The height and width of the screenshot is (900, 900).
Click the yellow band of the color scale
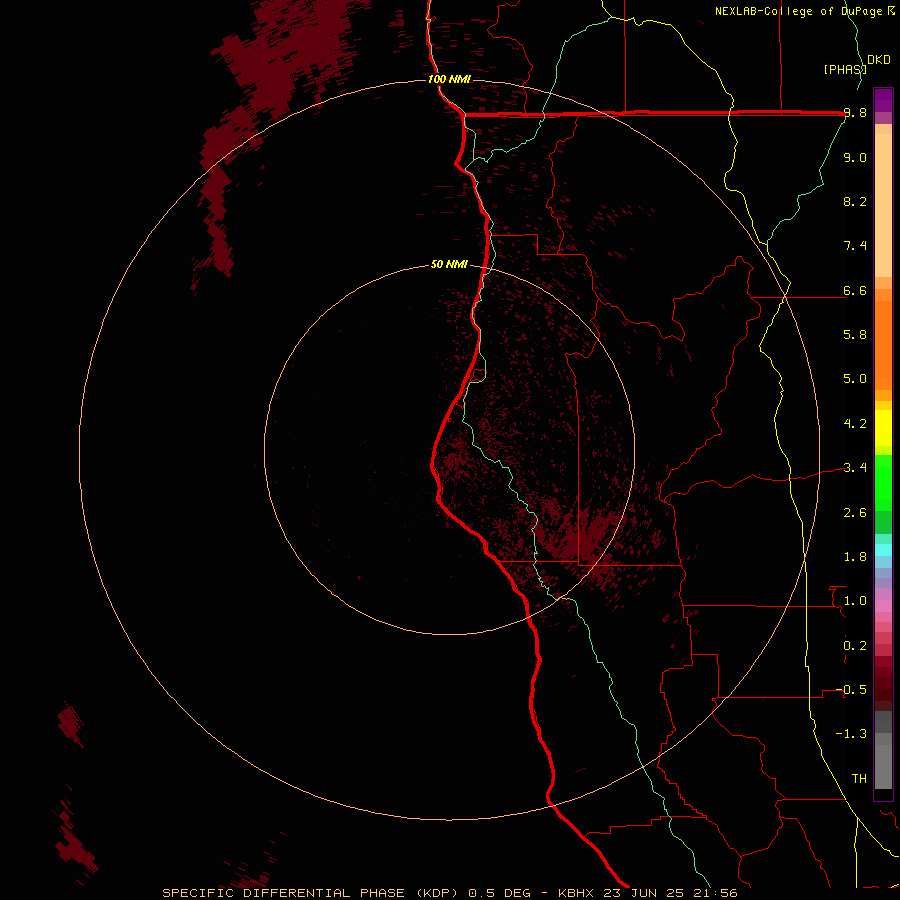tap(883, 428)
